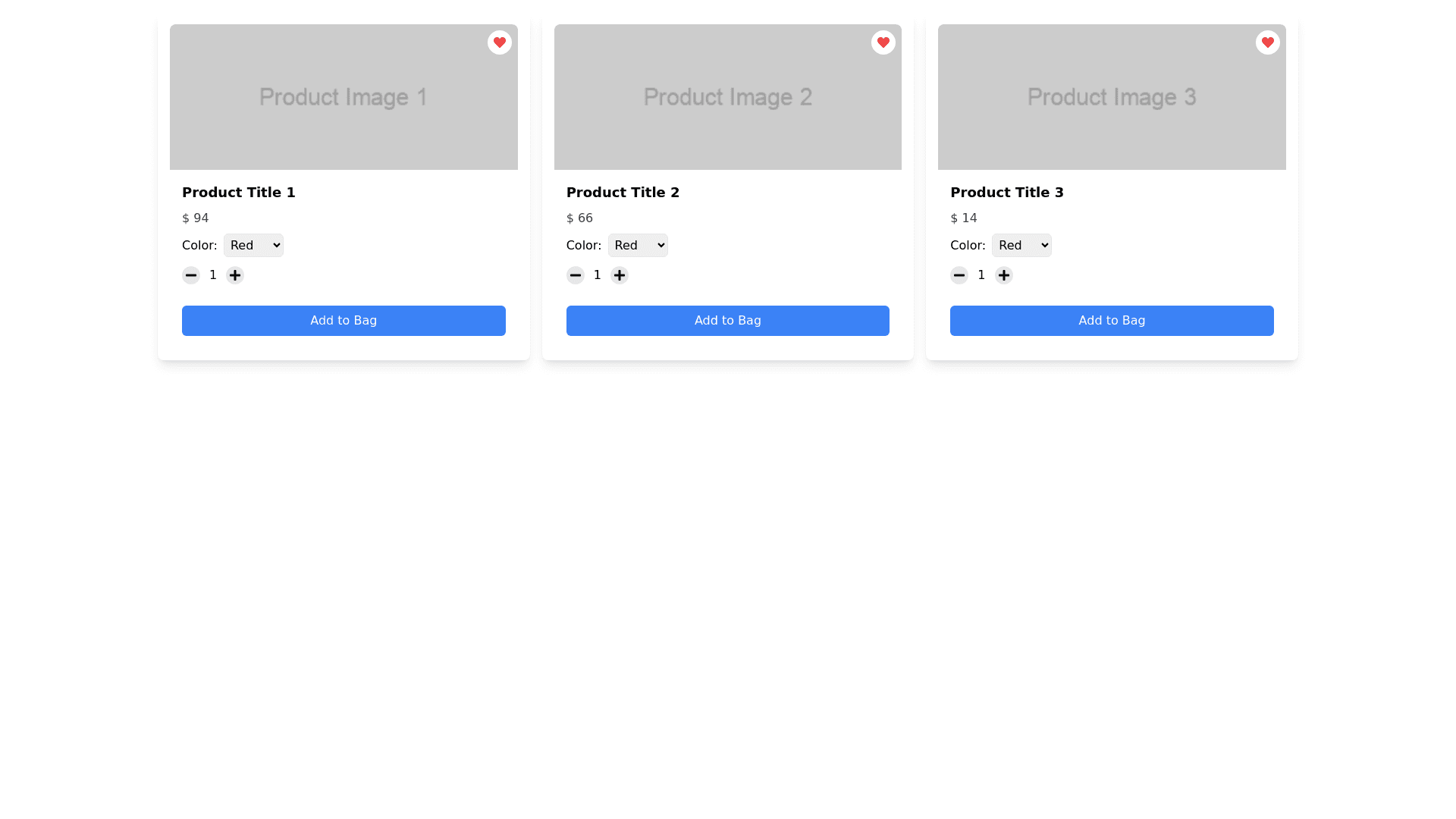Open Color dropdown for Product Title 2

click(637, 245)
